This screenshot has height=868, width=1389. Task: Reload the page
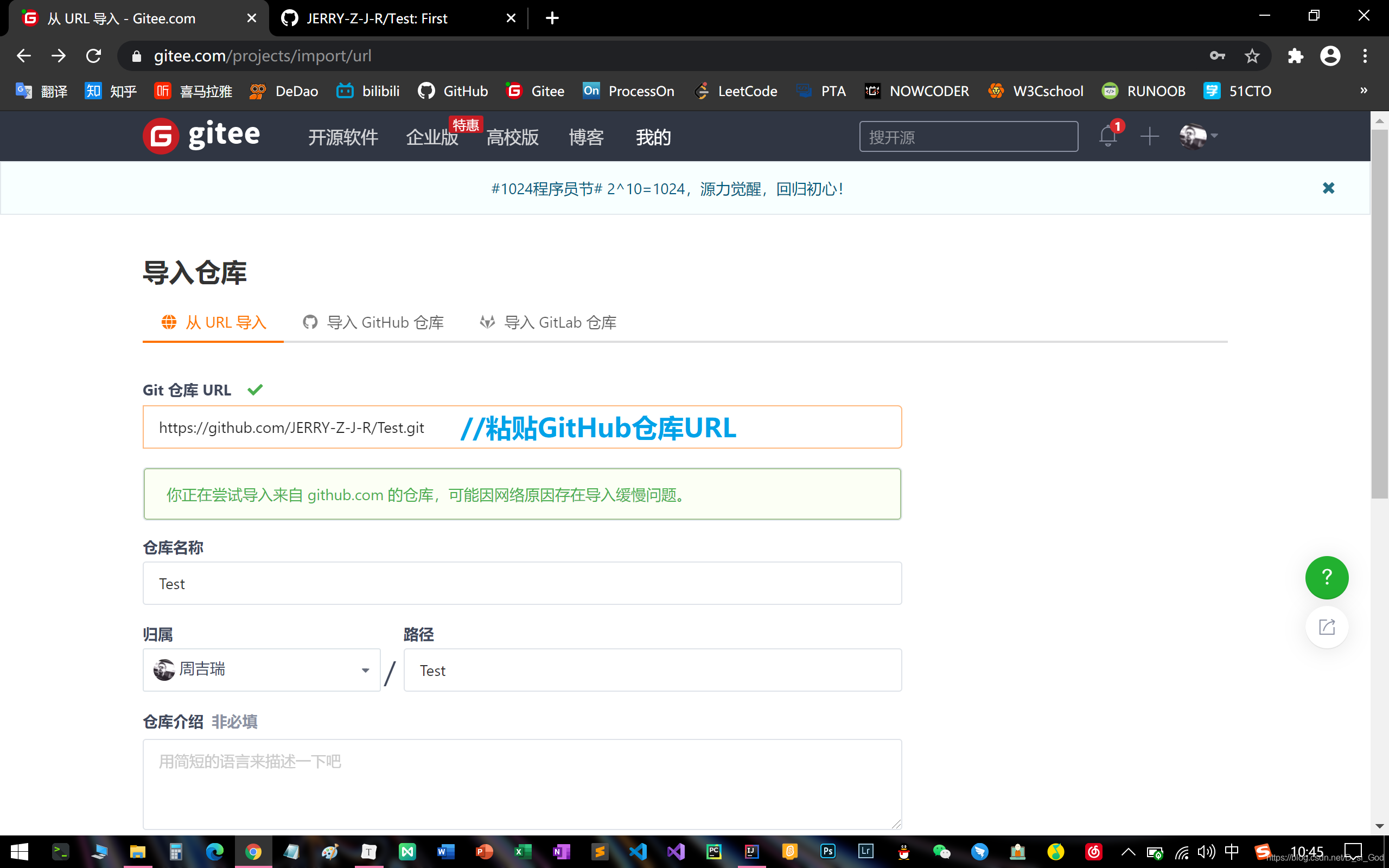coord(93,56)
